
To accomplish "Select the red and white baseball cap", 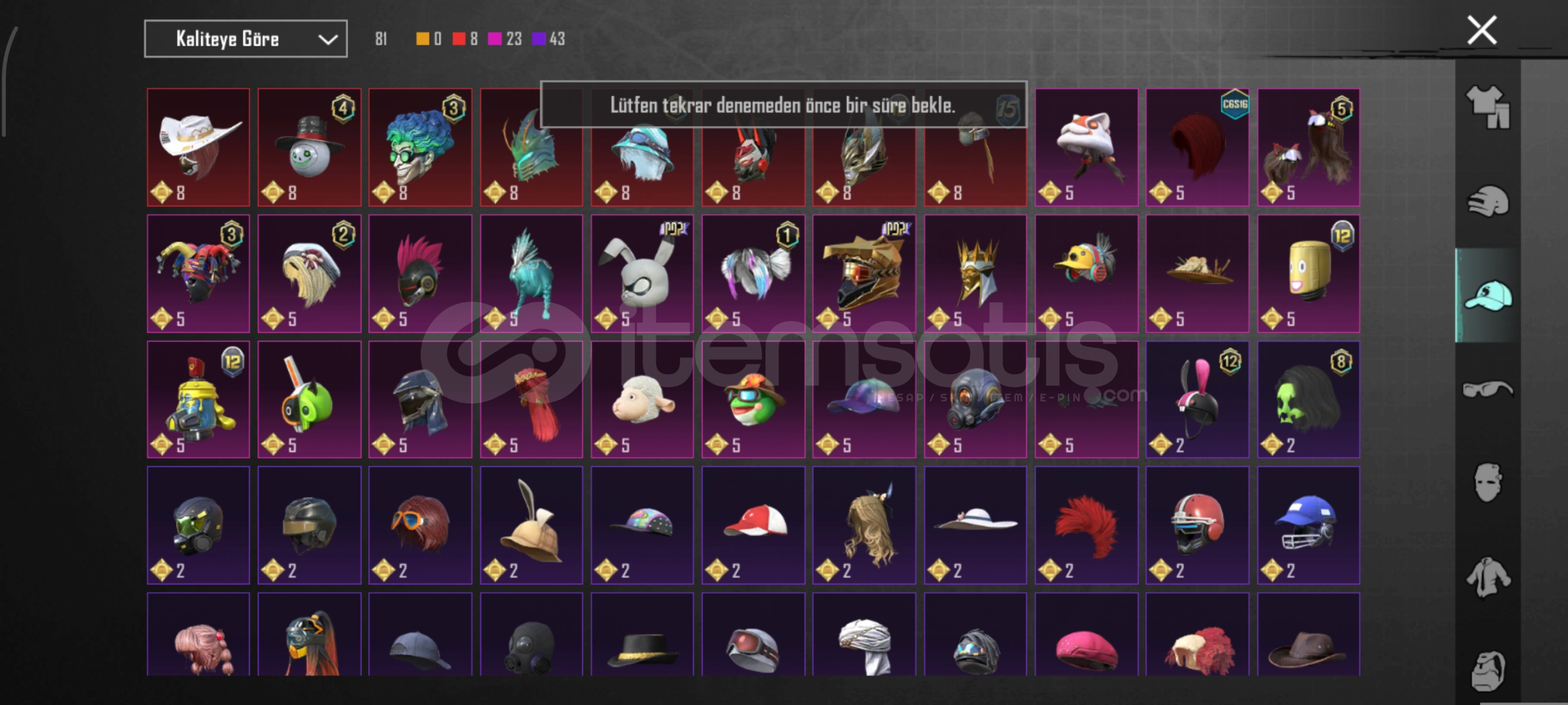I will tap(753, 525).
